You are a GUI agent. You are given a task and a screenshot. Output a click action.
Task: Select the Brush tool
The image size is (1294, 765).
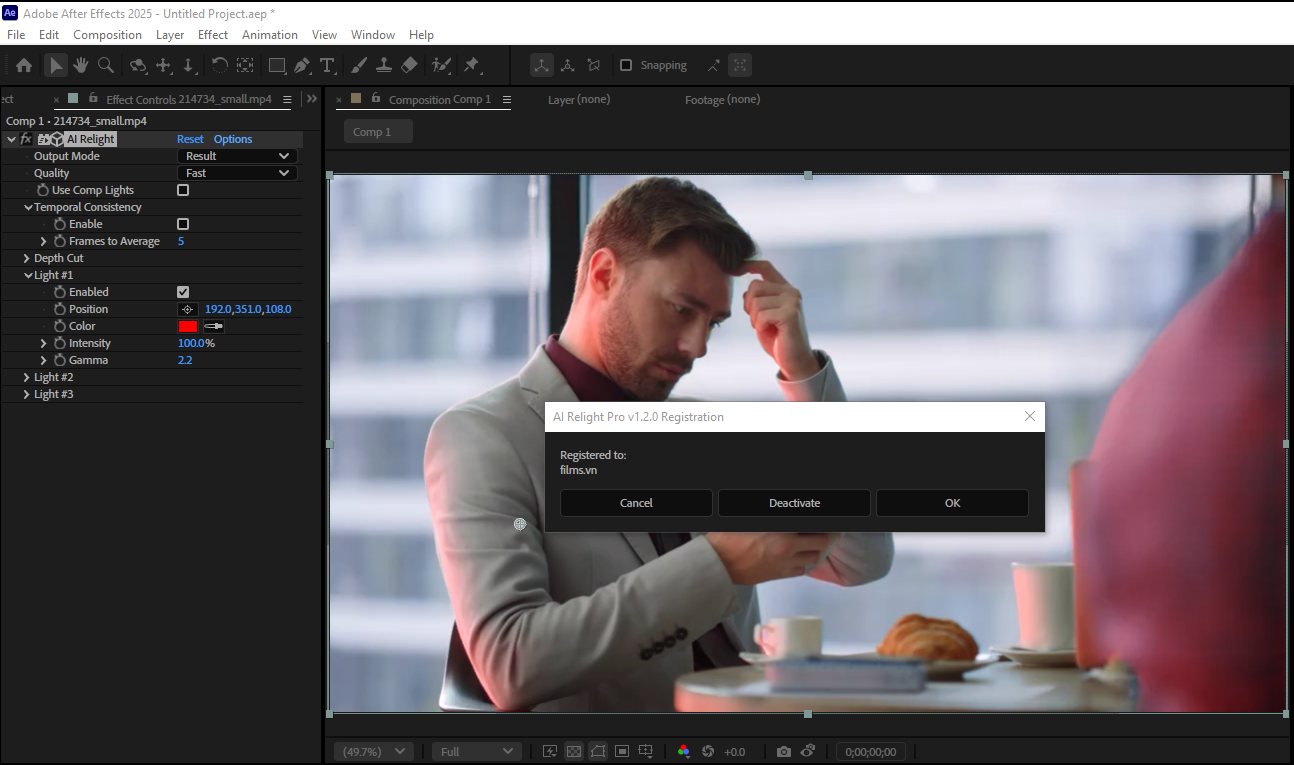pos(357,65)
